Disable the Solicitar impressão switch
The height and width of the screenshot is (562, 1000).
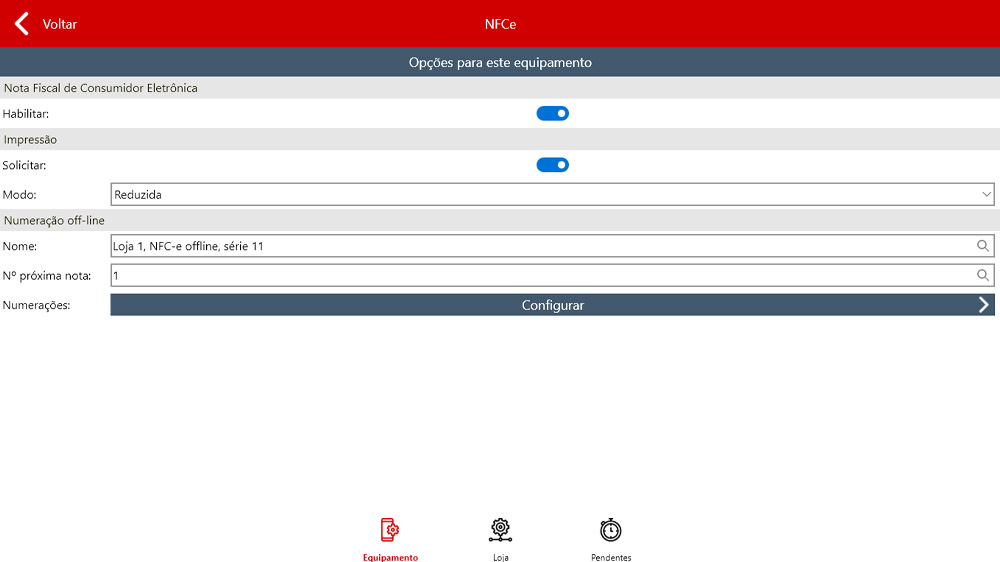point(552,165)
